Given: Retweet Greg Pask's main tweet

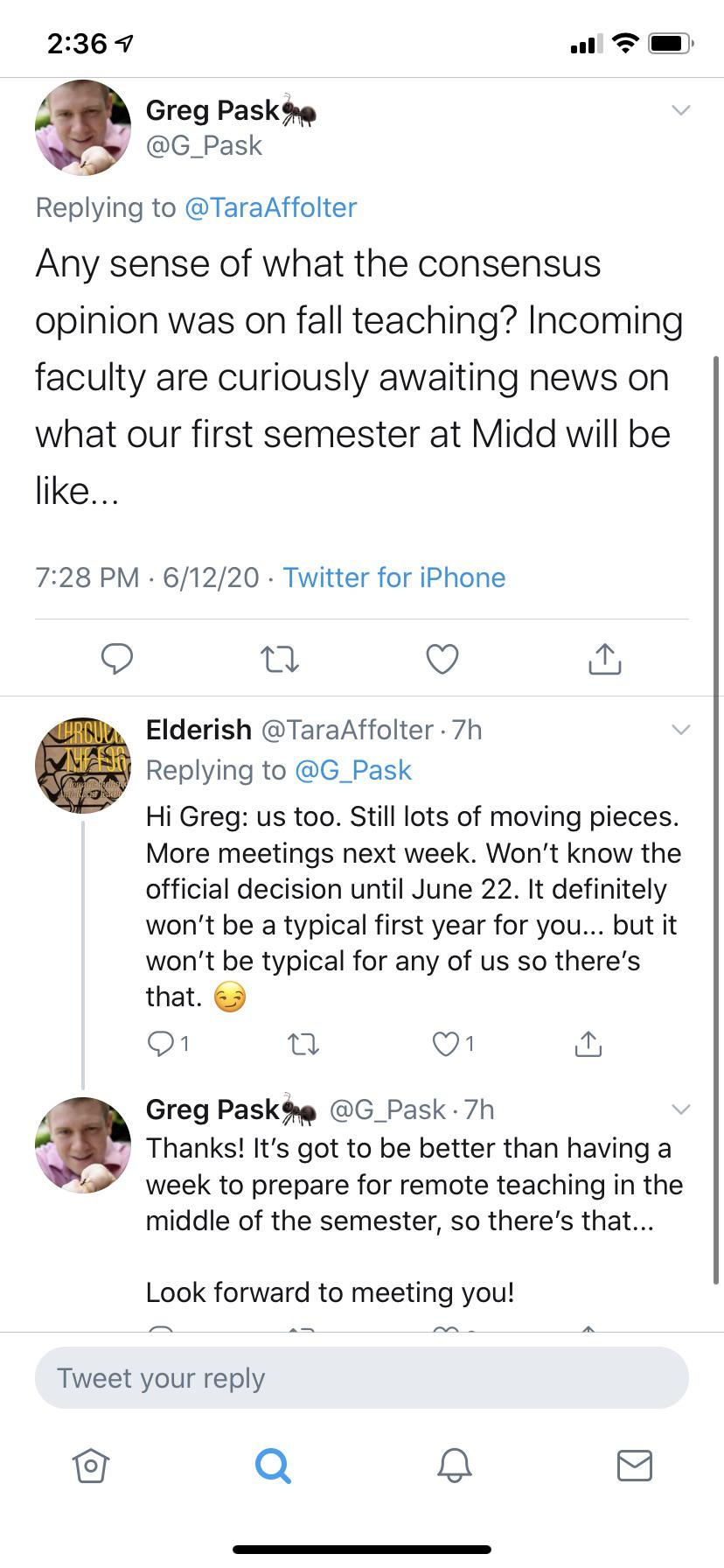Looking at the screenshot, I should tap(279, 659).
